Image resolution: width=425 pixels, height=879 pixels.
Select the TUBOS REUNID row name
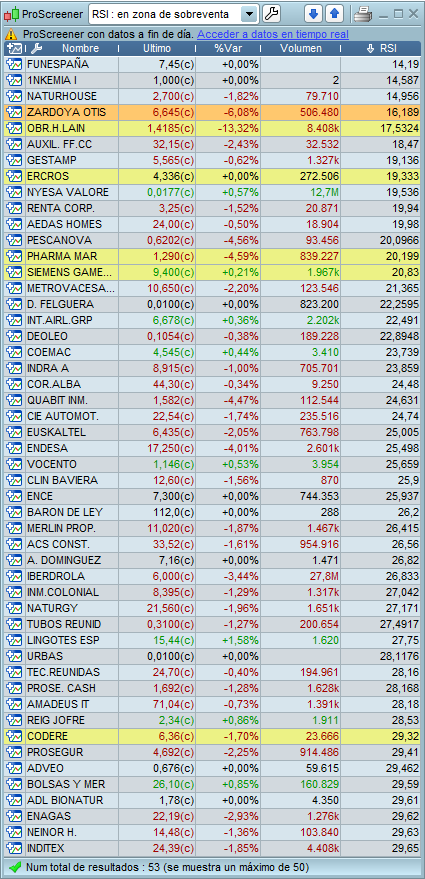point(64,624)
